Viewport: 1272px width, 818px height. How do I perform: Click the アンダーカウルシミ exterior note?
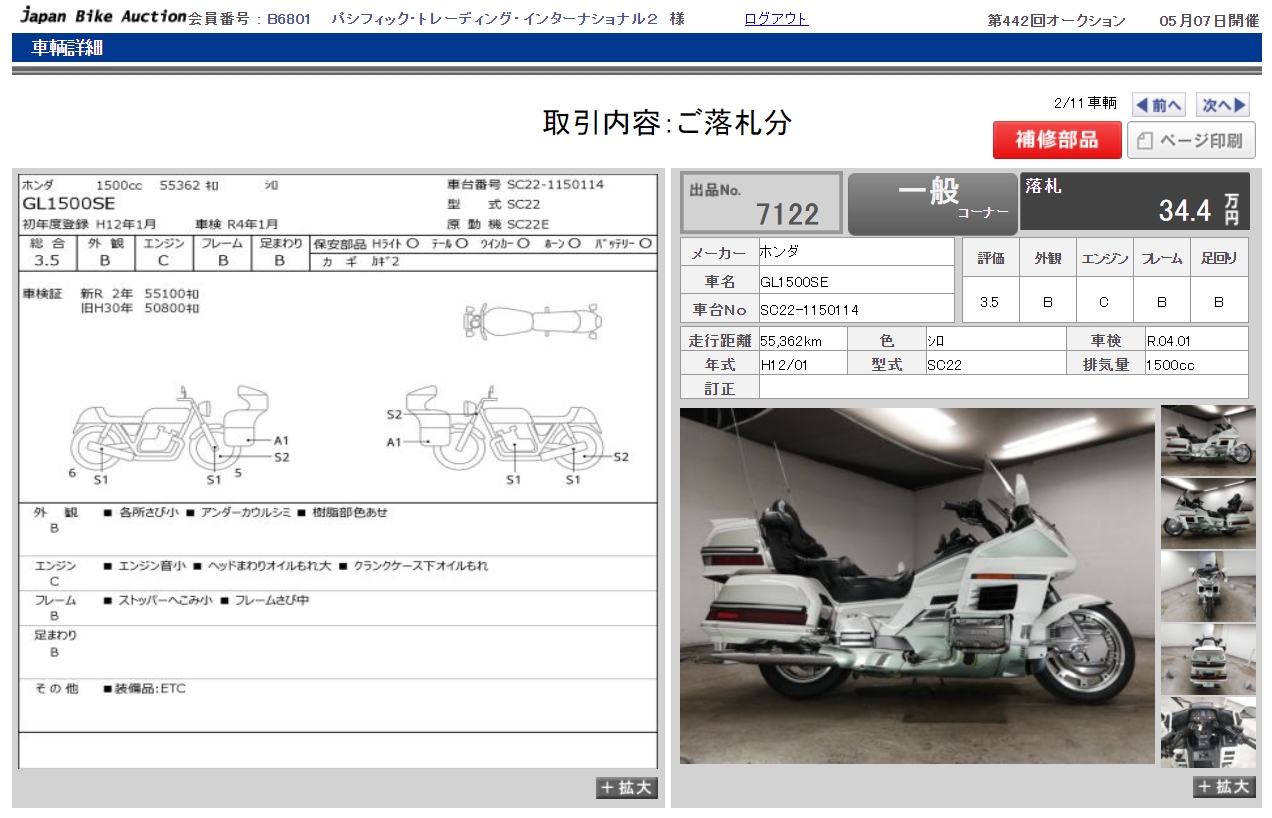(x=239, y=512)
